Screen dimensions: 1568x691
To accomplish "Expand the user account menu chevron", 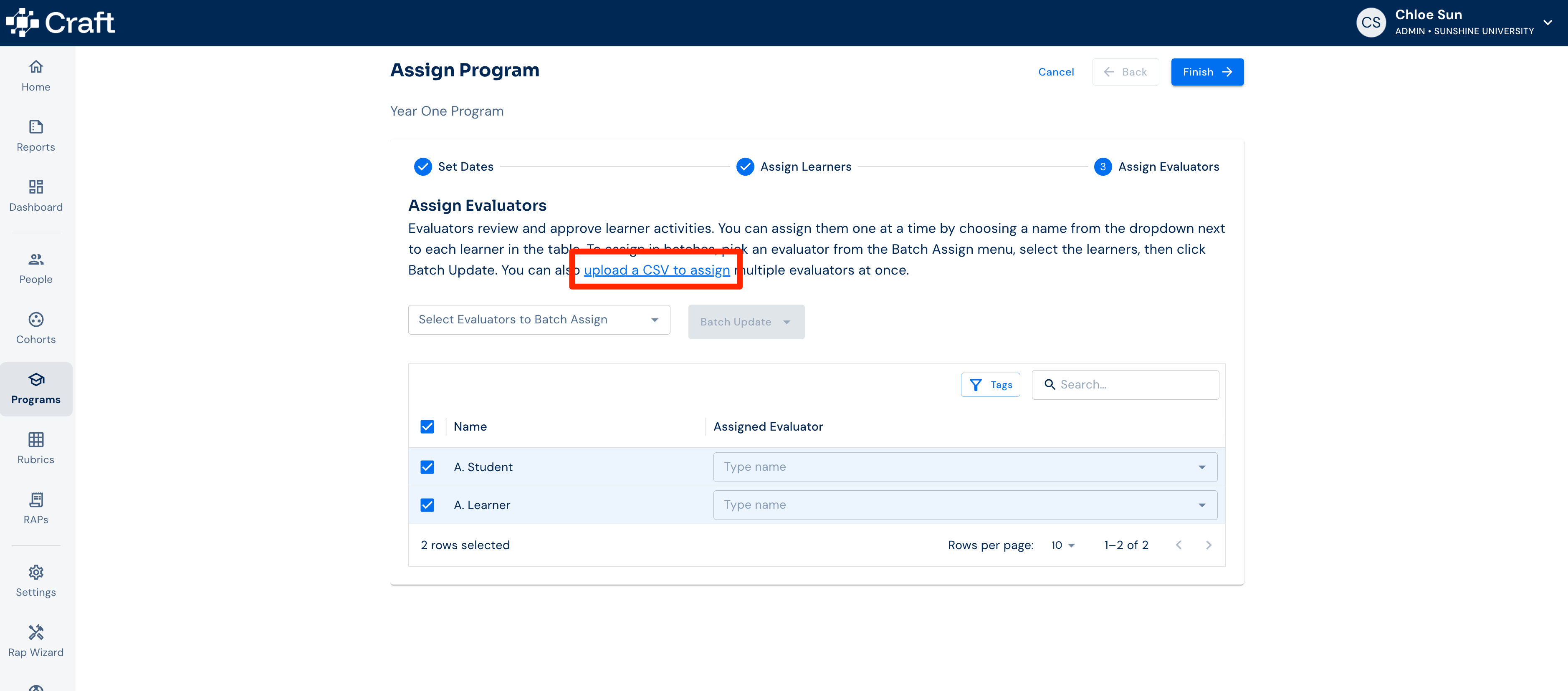I will click(1548, 23).
